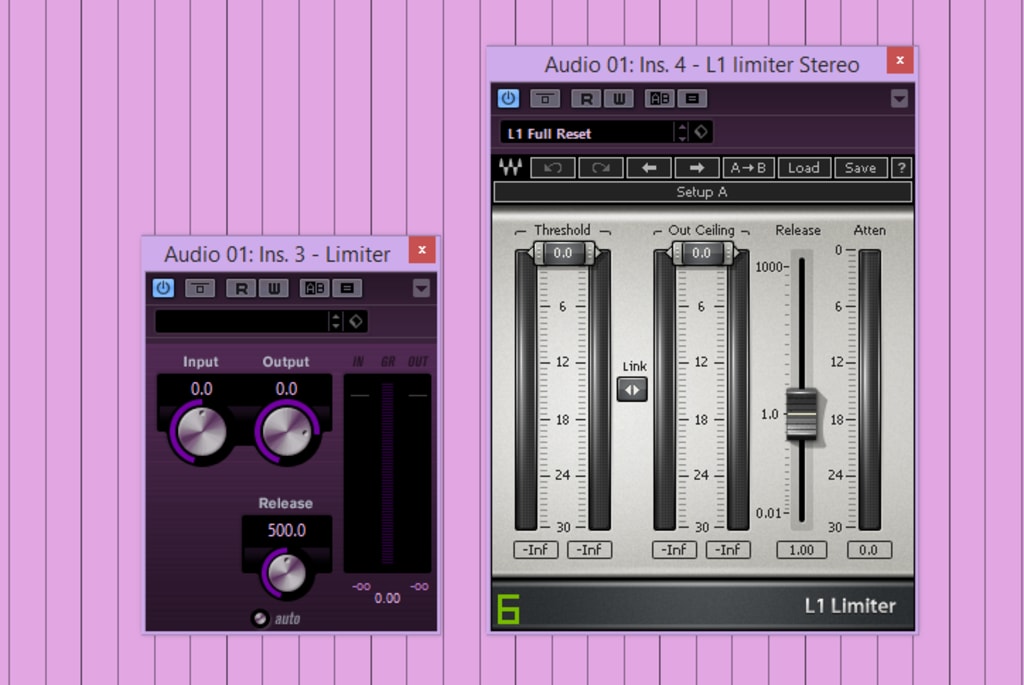
Task: Click Release value 500.0 field
Action: (286, 530)
